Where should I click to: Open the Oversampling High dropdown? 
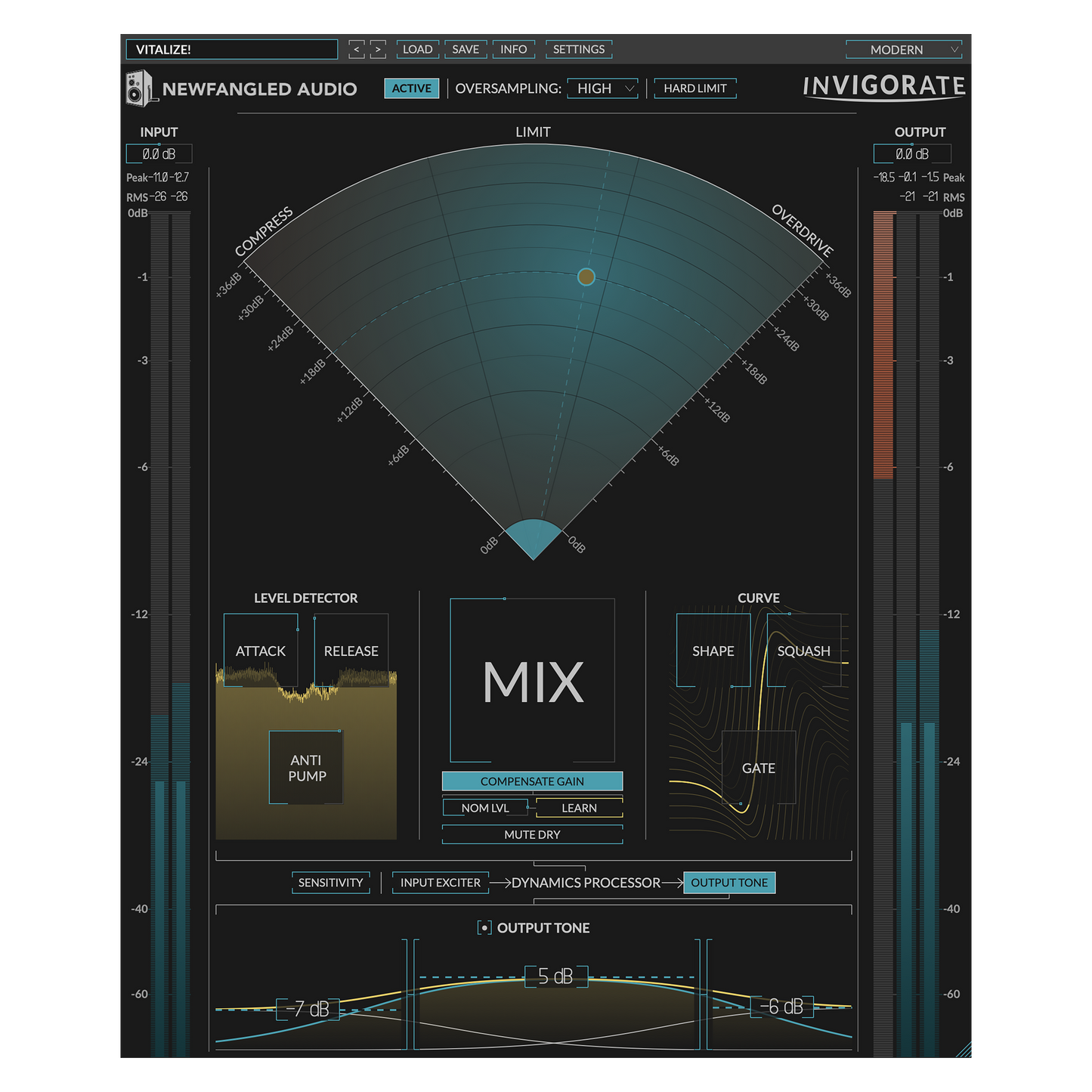tap(603, 88)
